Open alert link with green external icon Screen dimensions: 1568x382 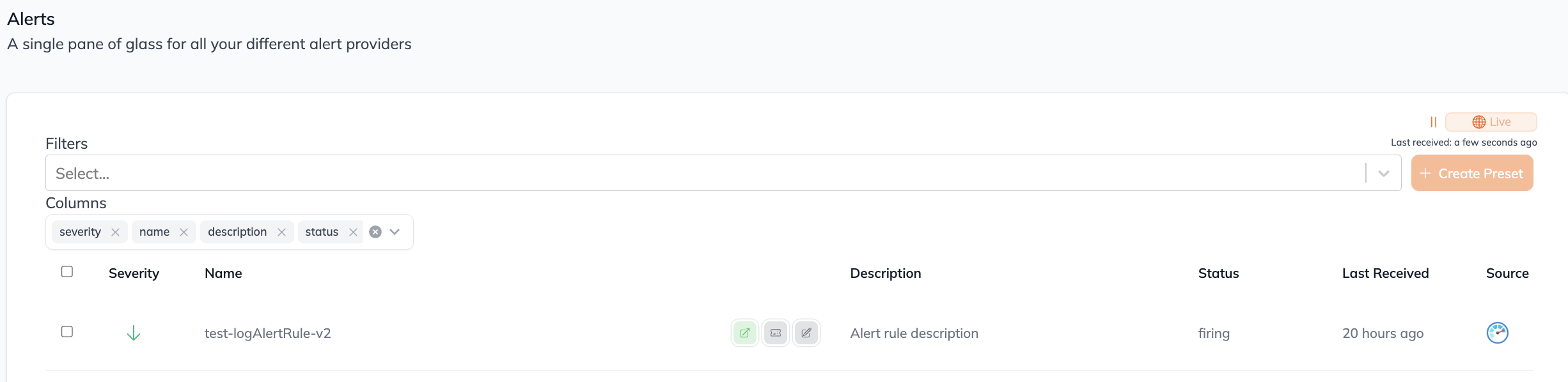744,333
